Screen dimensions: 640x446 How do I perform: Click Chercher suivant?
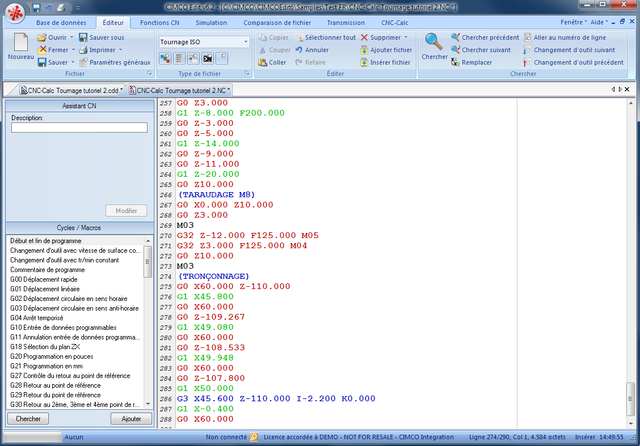pos(481,50)
